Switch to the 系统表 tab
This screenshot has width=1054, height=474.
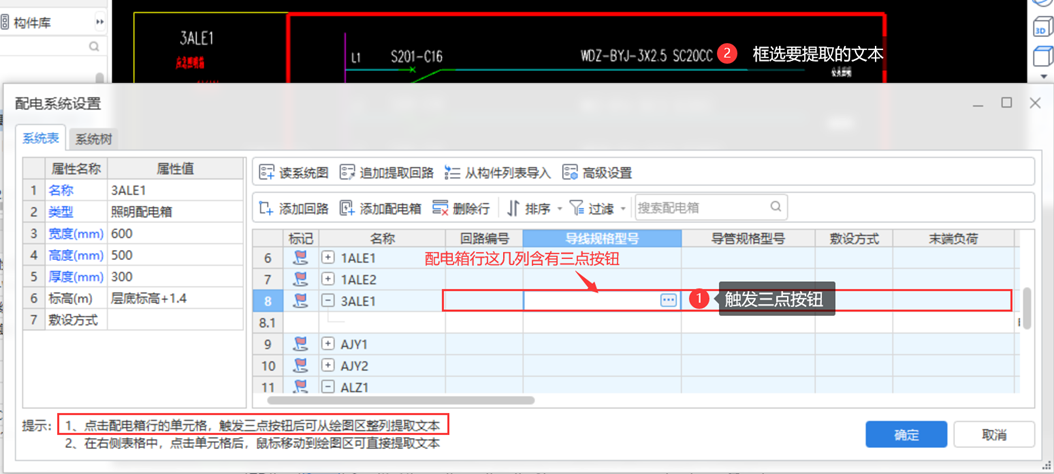41,139
